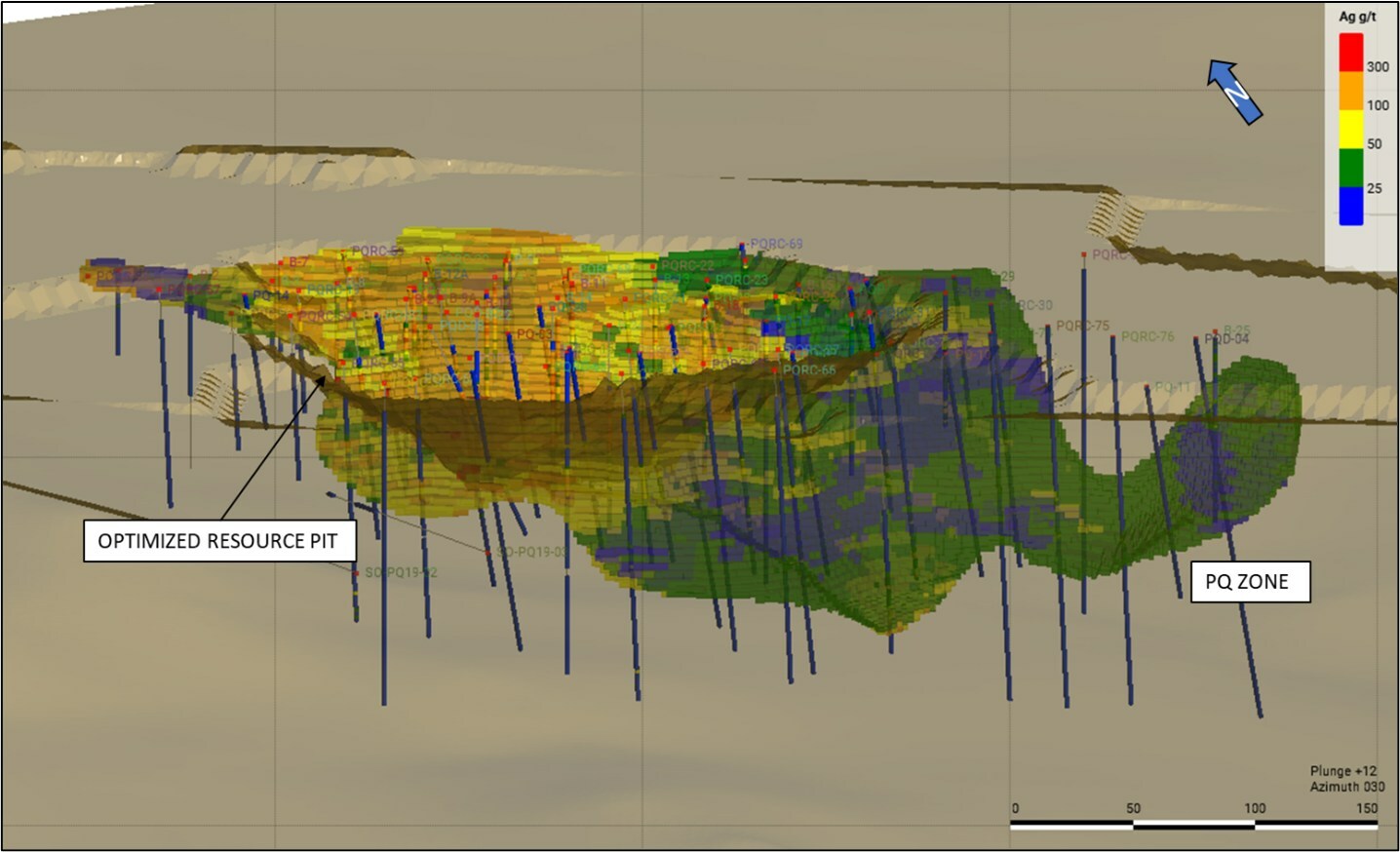Select the PQD-04 drillhole label
The width and height of the screenshot is (1400, 852).
tap(1226, 339)
